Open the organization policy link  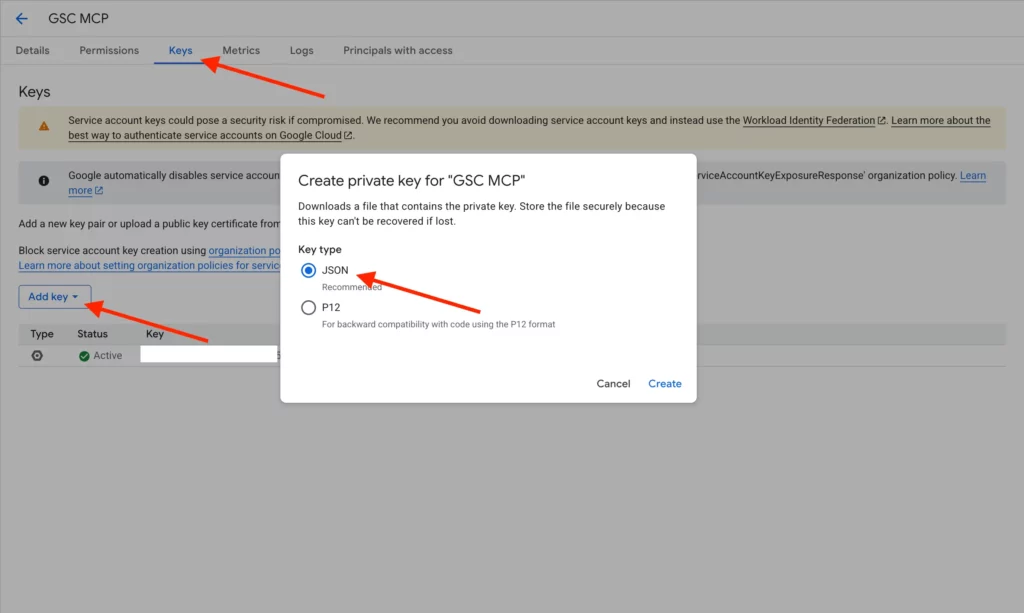click(244, 251)
